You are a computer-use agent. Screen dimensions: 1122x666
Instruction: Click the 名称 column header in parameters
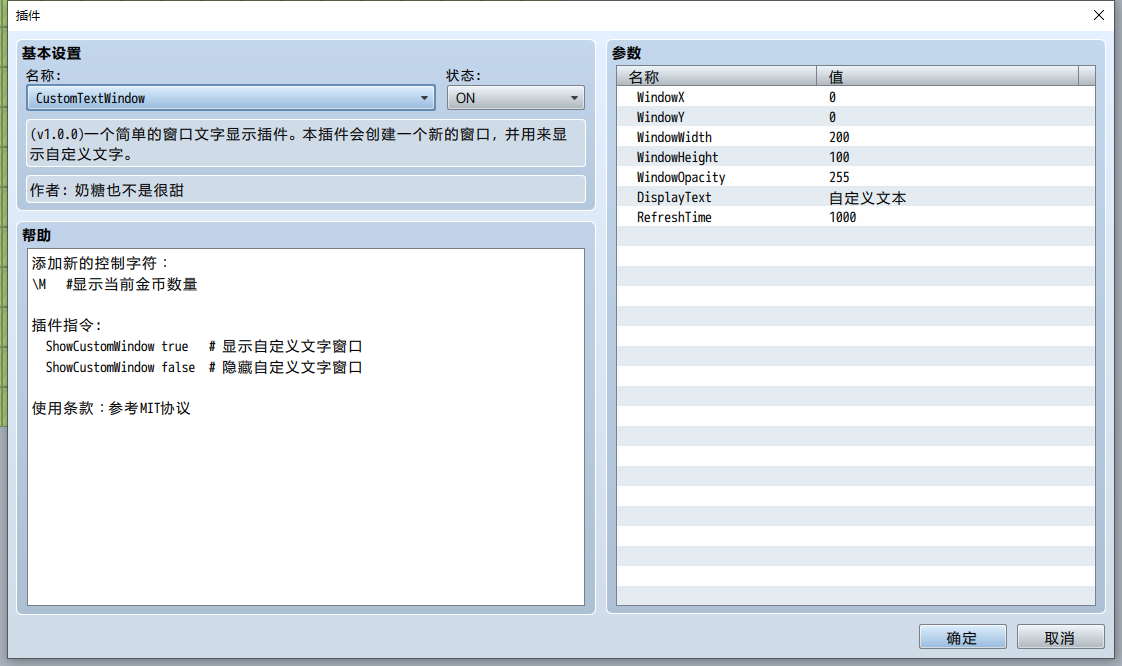(x=717, y=76)
